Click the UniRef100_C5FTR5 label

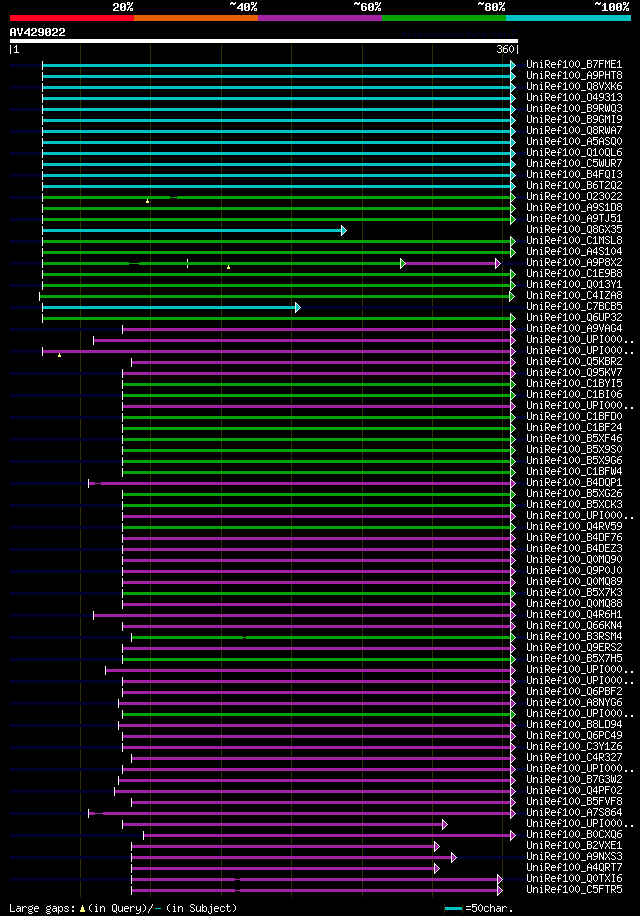click(574, 889)
